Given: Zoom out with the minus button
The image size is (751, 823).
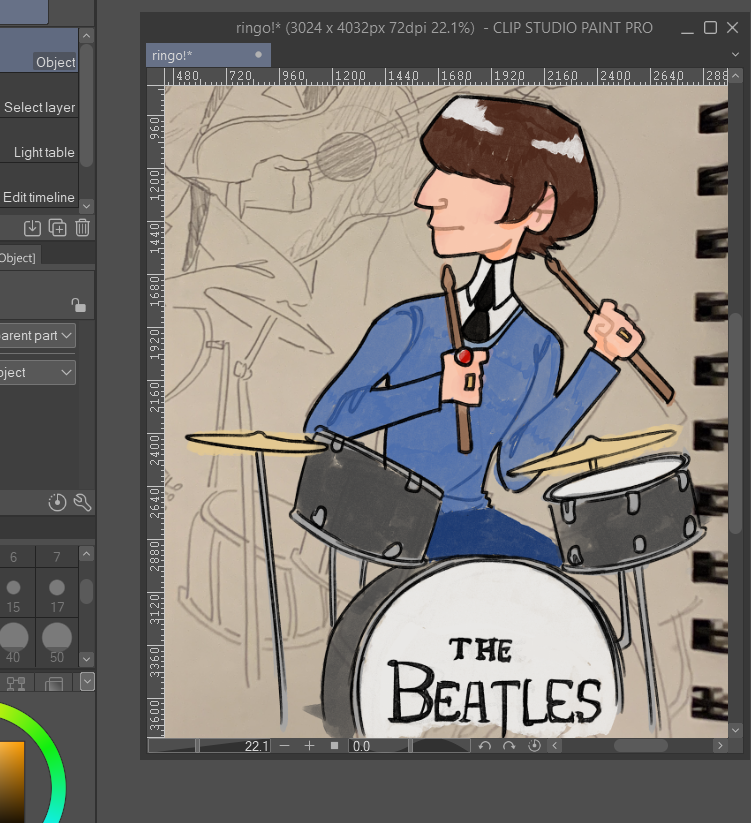Looking at the screenshot, I should click(x=284, y=745).
